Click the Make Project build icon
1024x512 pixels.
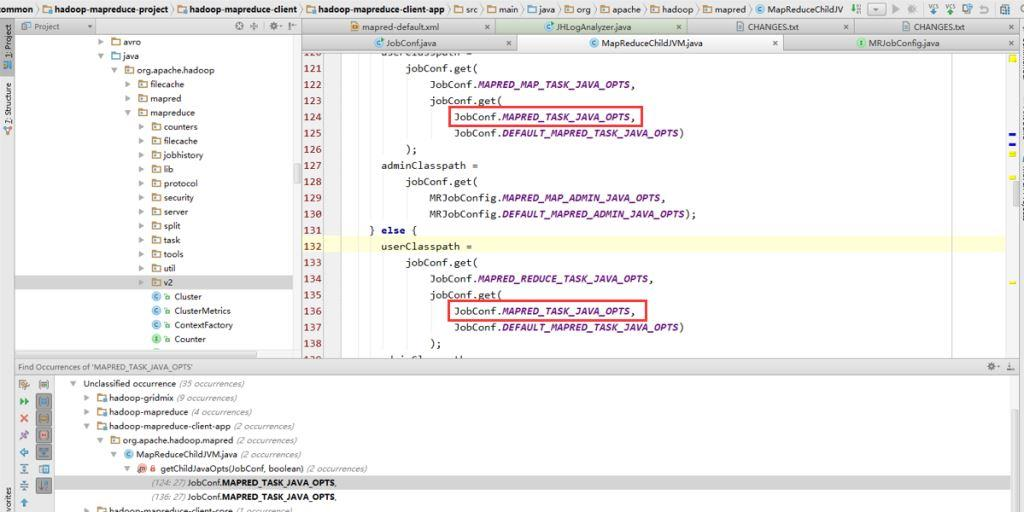click(x=856, y=9)
